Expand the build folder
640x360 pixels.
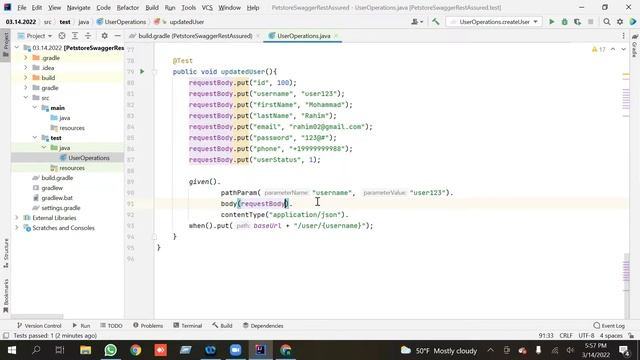click(26, 78)
